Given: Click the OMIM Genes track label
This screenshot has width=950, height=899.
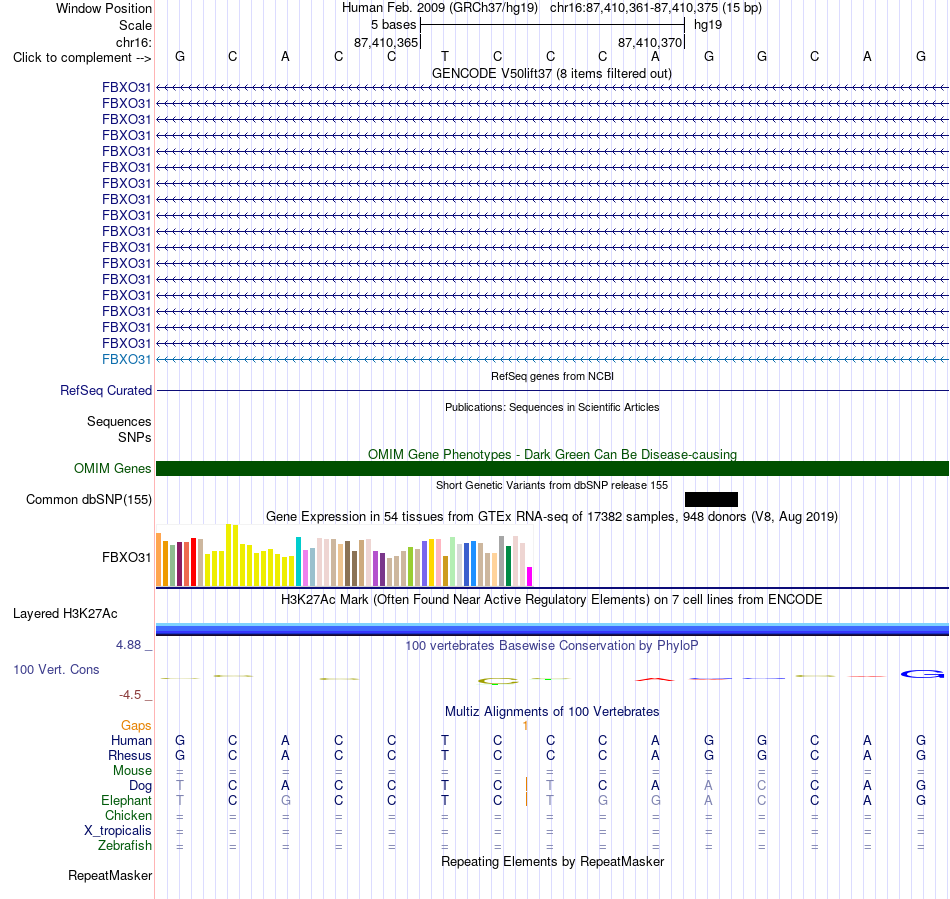Looking at the screenshot, I should 112,468.
